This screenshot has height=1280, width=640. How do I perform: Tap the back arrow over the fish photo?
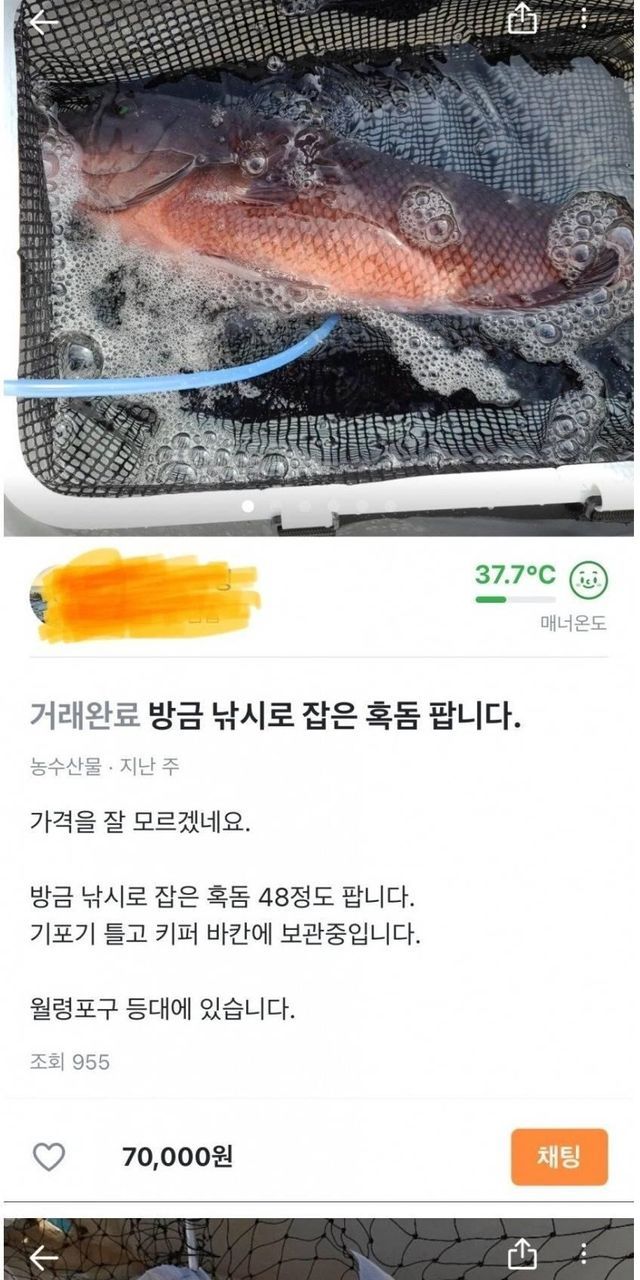[x=44, y=22]
